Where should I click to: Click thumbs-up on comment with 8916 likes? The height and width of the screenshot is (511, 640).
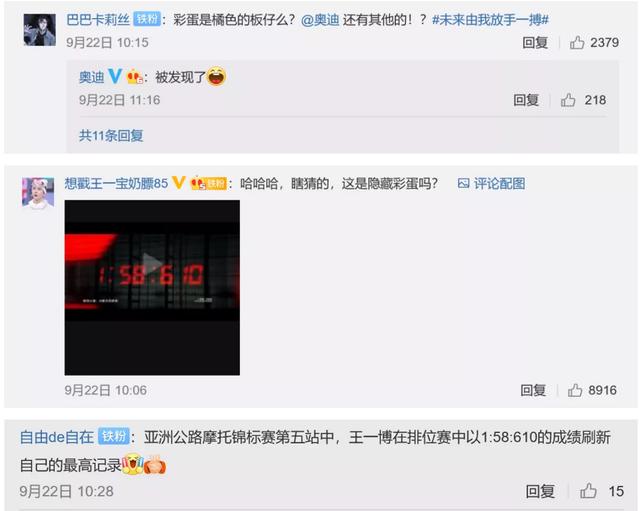tap(575, 390)
